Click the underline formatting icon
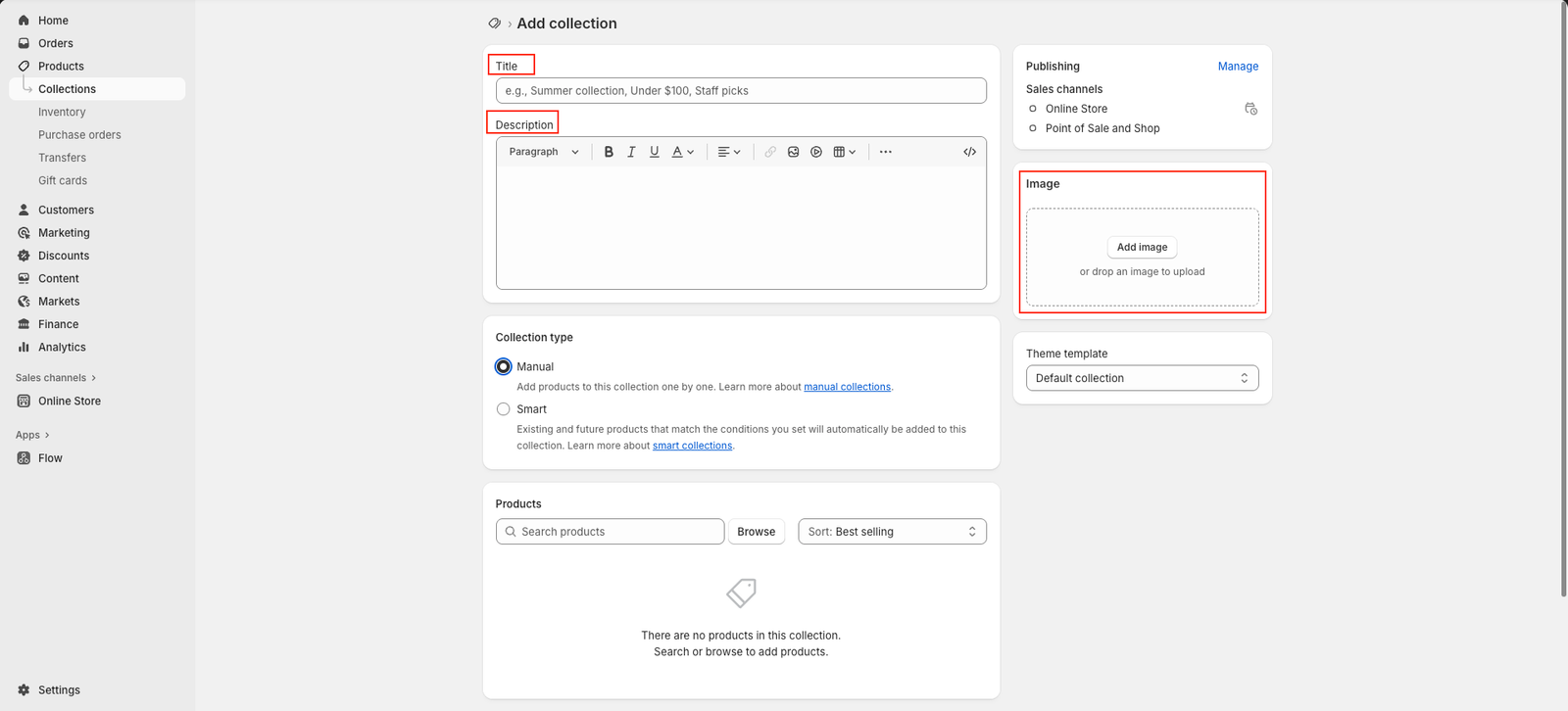Viewport: 1568px width, 711px height. pos(655,152)
